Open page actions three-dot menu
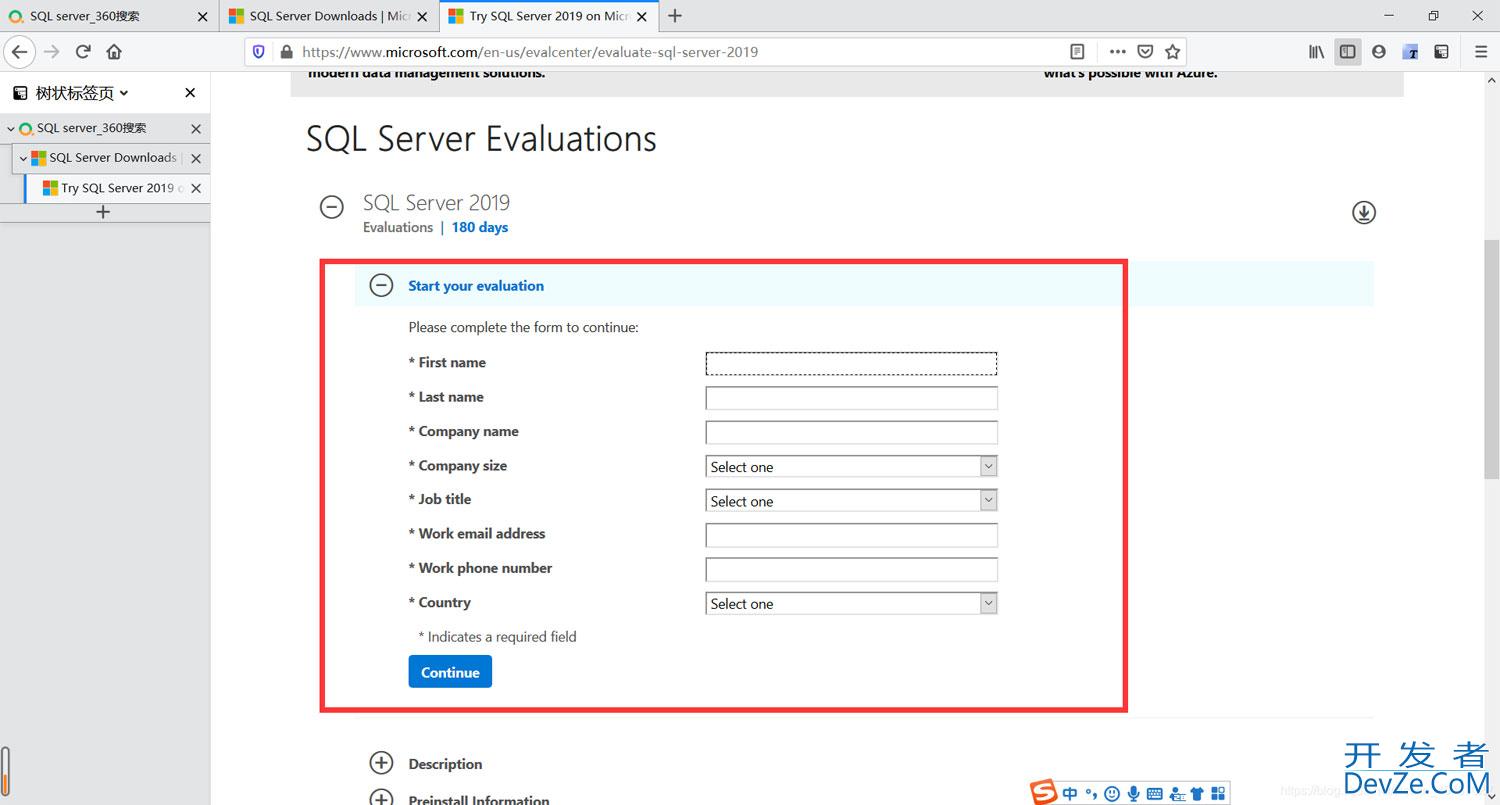The height and width of the screenshot is (805, 1500). point(1117,51)
